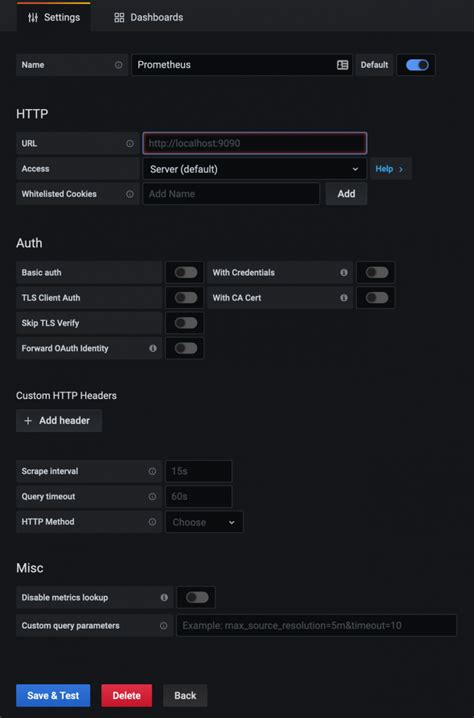
Task: Open the Access Server (default) dropdown
Action: click(x=255, y=169)
